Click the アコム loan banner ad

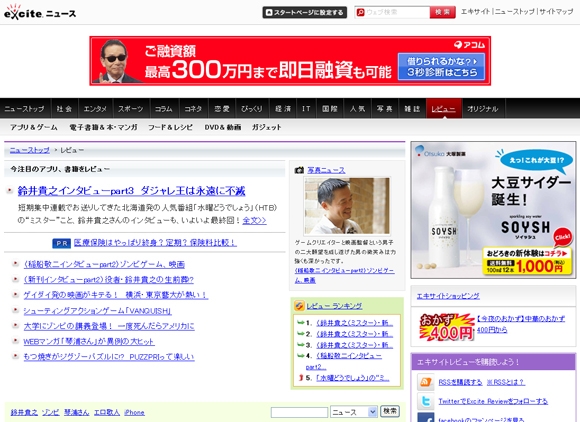[290, 61]
